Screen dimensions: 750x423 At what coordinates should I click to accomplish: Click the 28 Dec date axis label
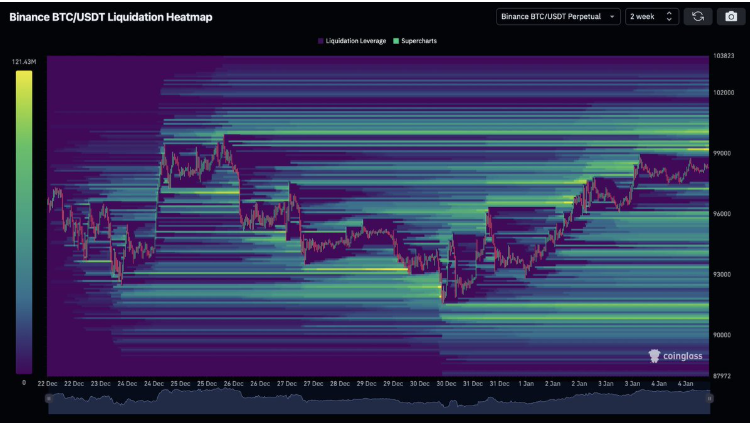pyautogui.click(x=340, y=384)
